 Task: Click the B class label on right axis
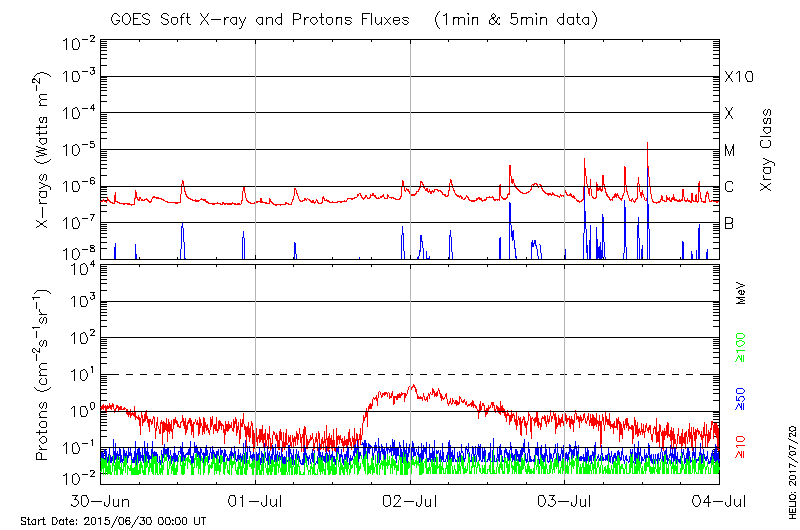729,223
